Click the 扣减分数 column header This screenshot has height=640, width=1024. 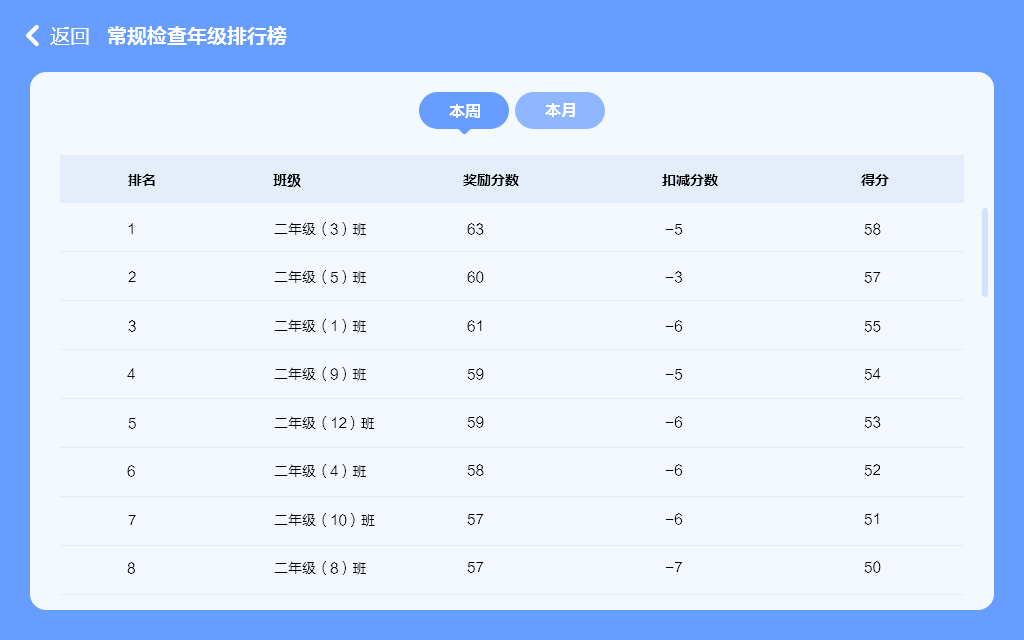690,180
